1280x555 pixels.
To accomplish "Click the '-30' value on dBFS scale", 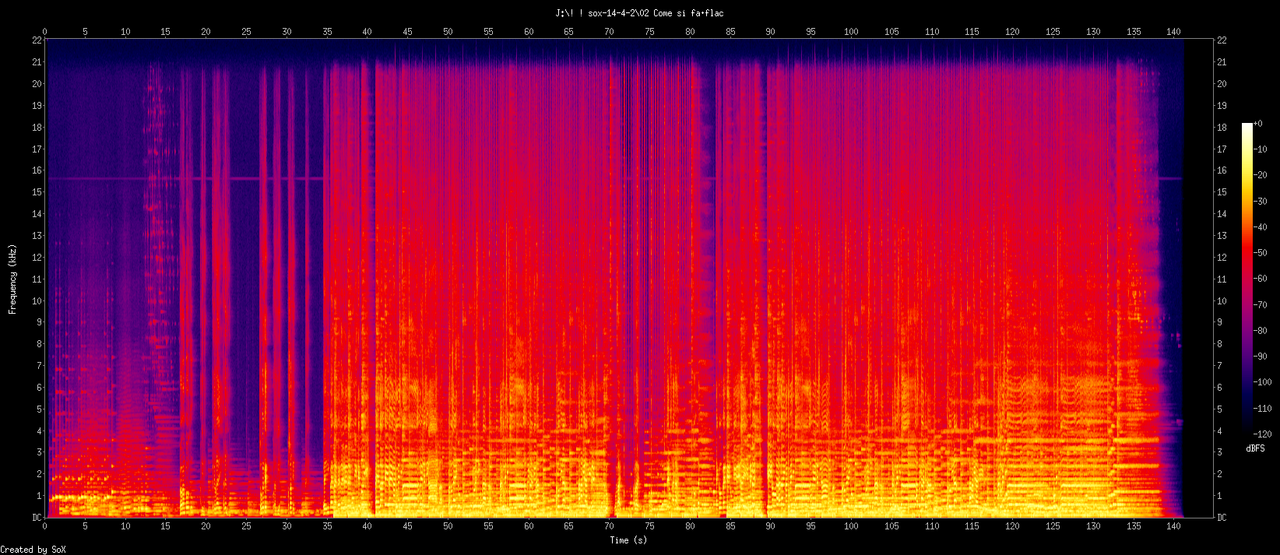I will tap(1263, 201).
